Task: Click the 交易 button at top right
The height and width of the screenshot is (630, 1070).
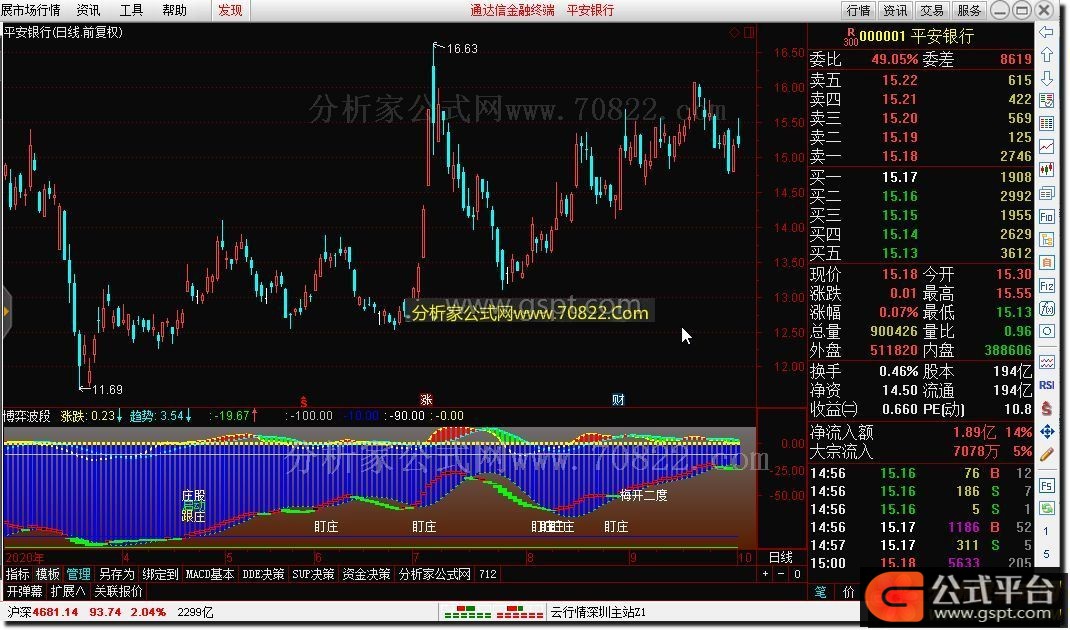Action: (x=932, y=10)
